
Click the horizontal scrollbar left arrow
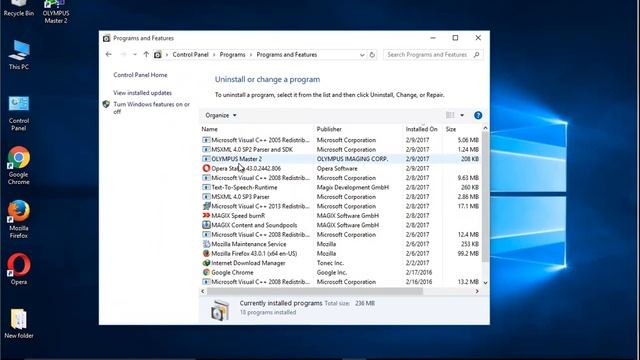[203, 291]
